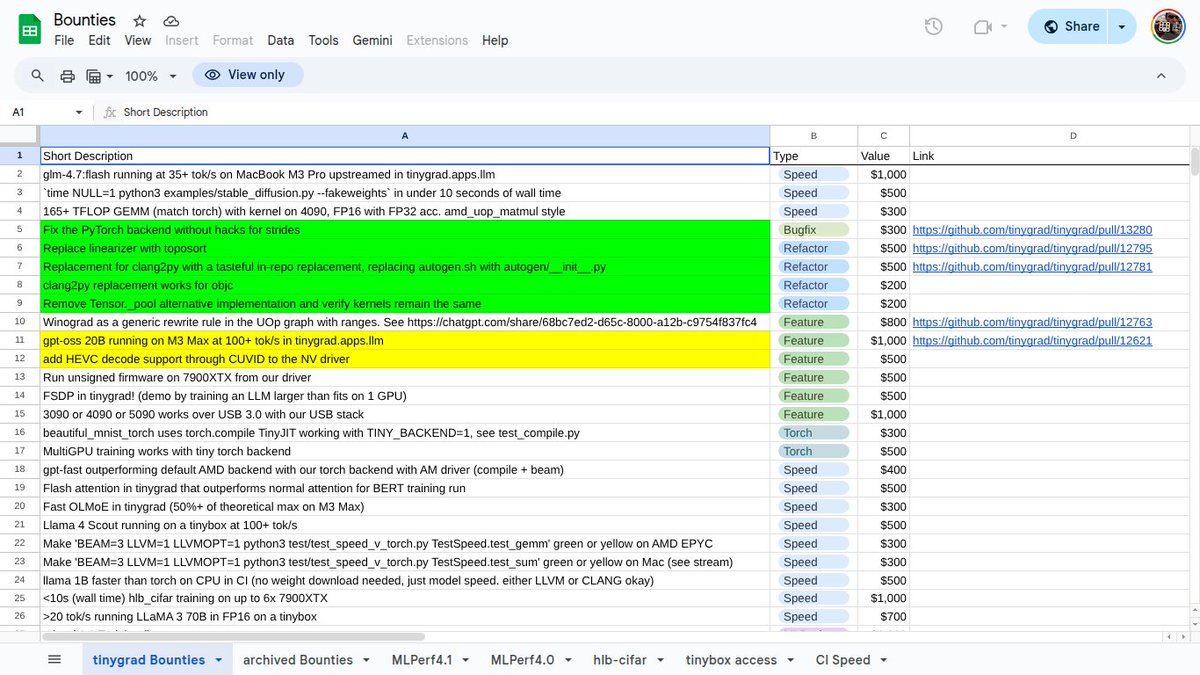
Task: Select 'Run unsigned firmware on 7900XTX' cell
Action: pyautogui.click(x=404, y=377)
